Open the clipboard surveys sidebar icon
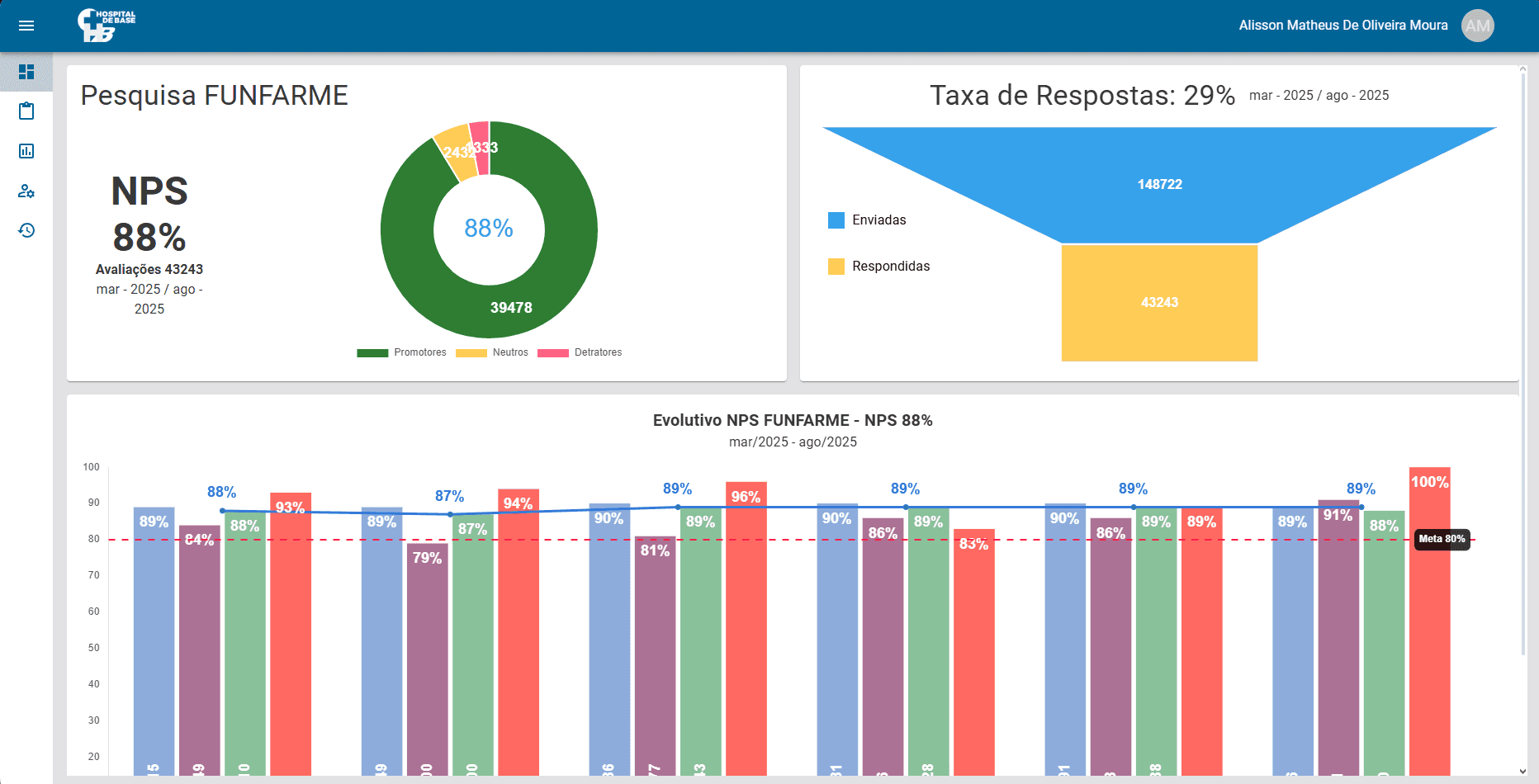 click(x=26, y=111)
